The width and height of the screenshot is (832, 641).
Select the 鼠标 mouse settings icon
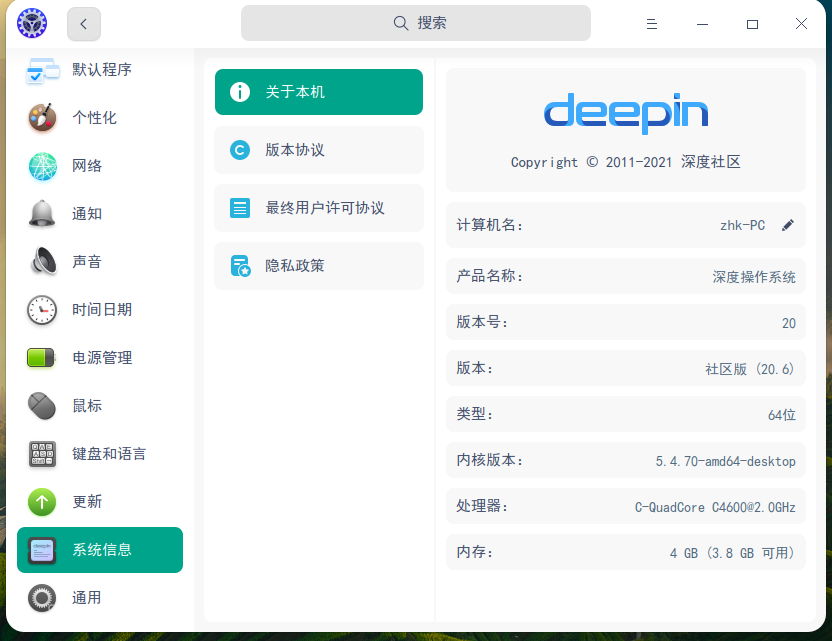40,405
